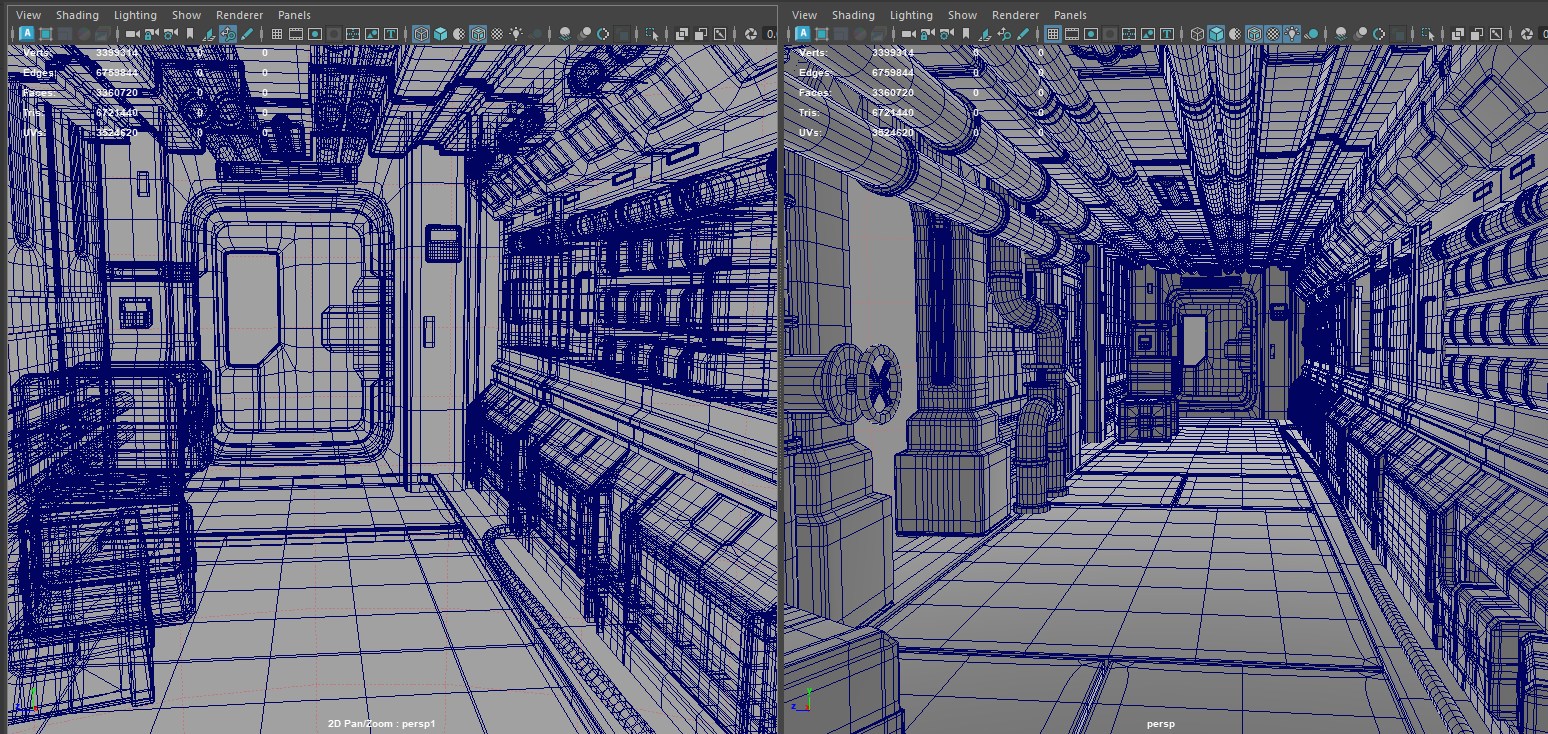1548x734 pixels.
Task: Toggle Resolution Gate in right persp panel
Action: coord(1091,34)
